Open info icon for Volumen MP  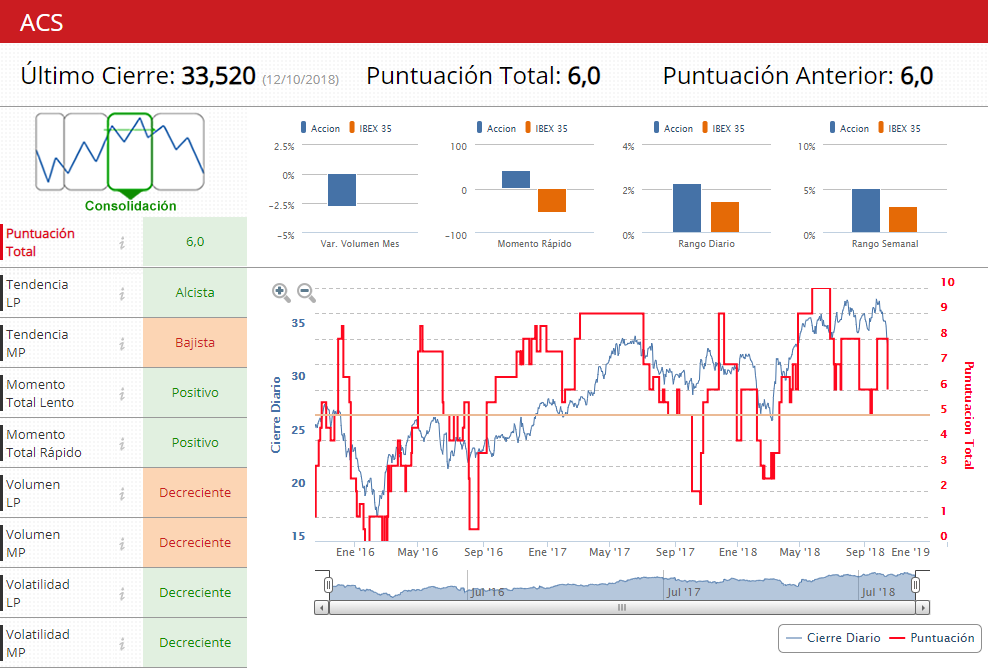[122, 543]
